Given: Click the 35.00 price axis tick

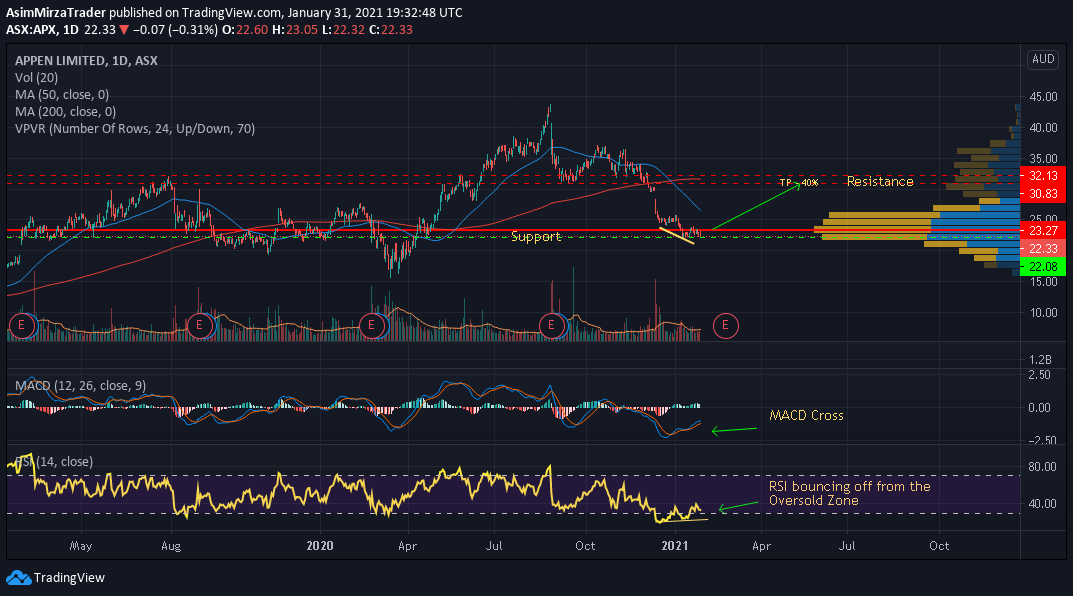Looking at the screenshot, I should 1044,158.
